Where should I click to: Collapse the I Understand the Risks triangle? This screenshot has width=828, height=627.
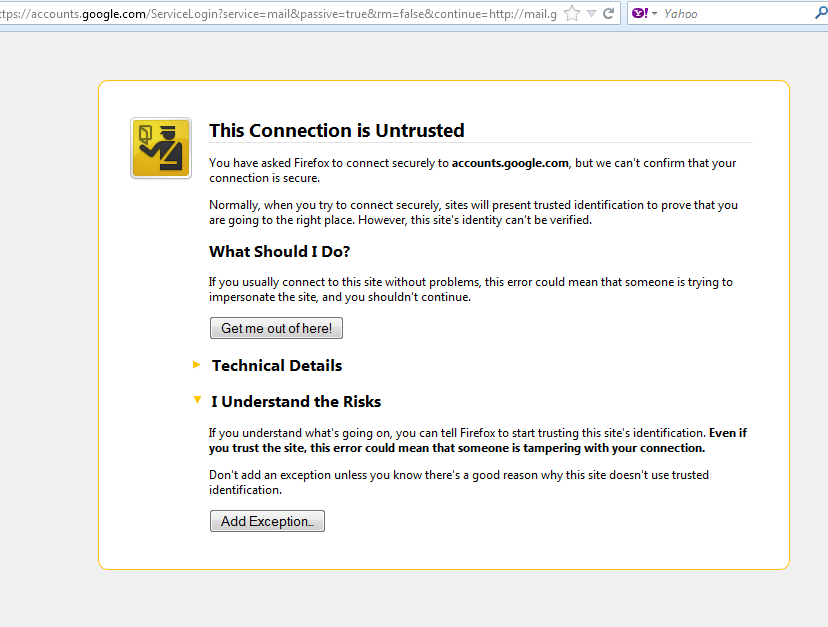coord(197,400)
